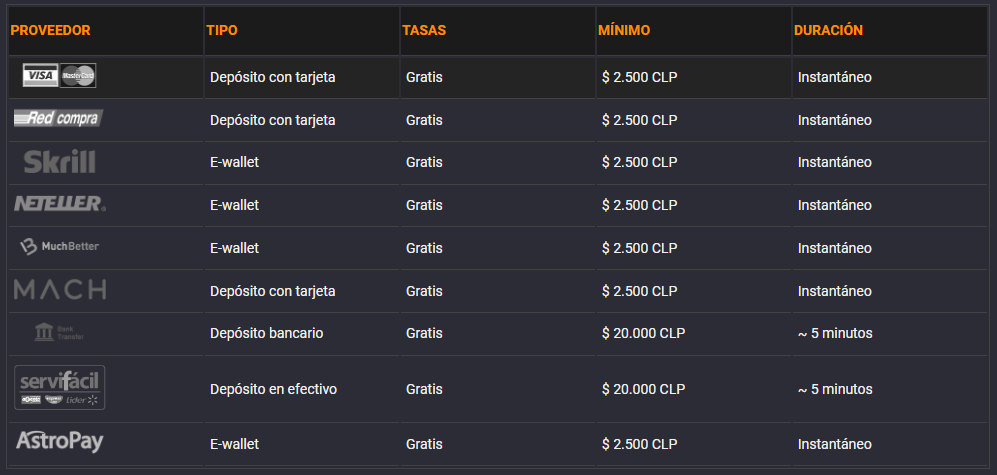Click the TASAS column header
Image resolution: width=997 pixels, height=475 pixels.
pyautogui.click(x=424, y=31)
